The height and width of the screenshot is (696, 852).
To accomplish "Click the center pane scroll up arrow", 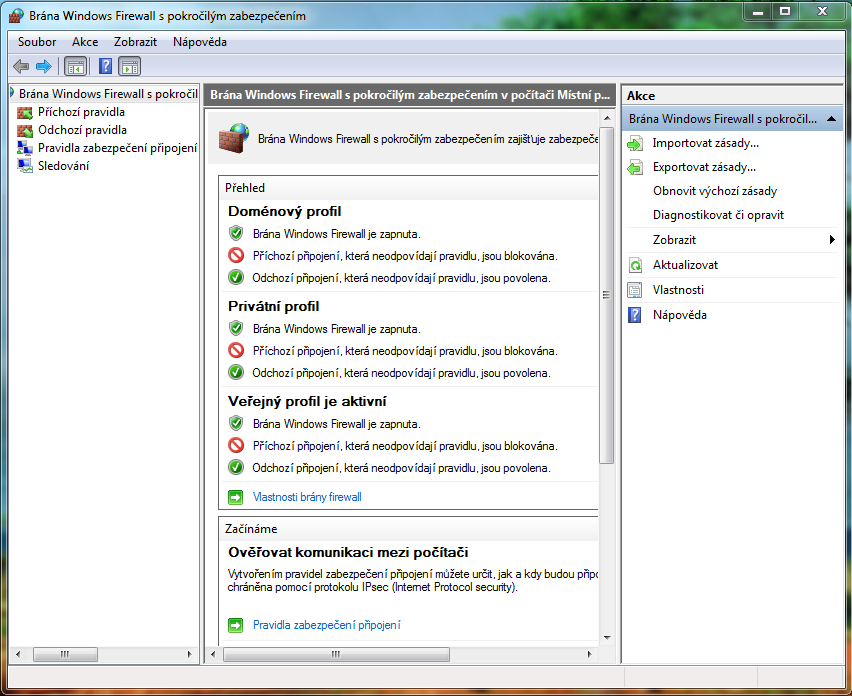I will [607, 118].
